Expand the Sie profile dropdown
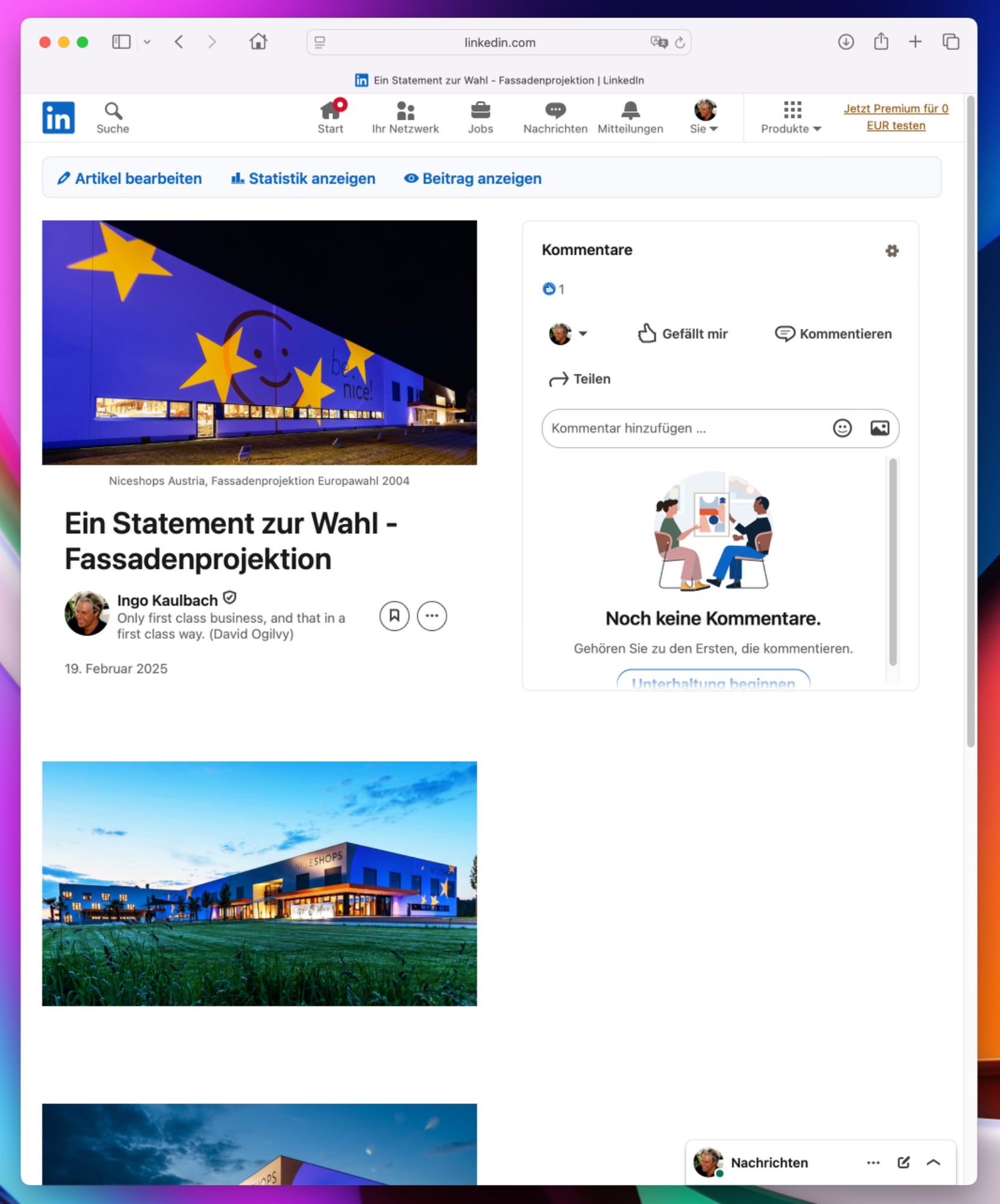 coord(704,117)
